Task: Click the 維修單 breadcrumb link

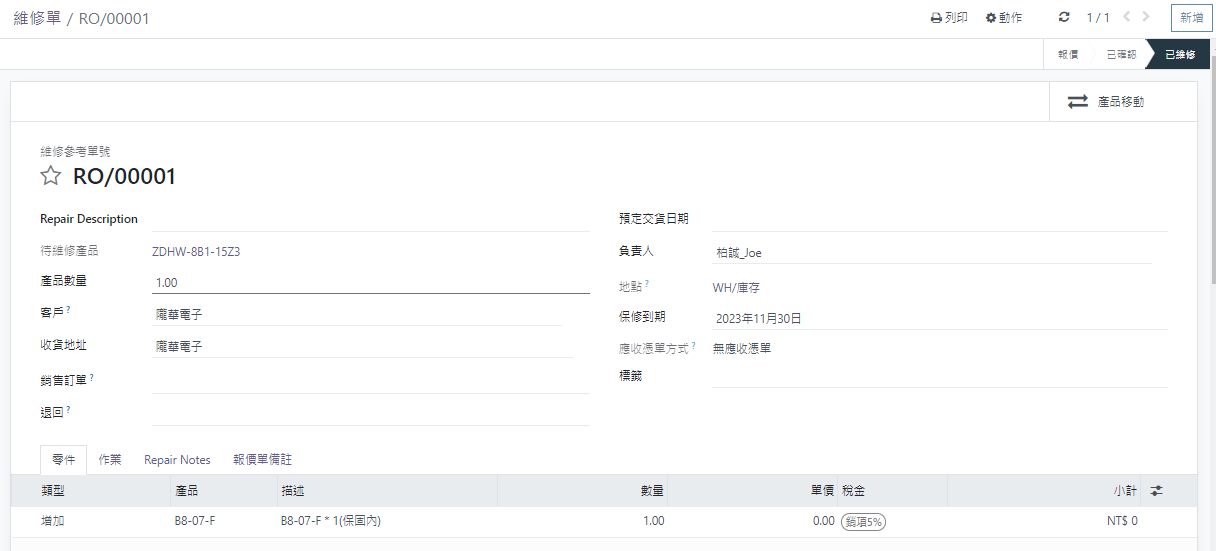Action: pyautogui.click(x=37, y=18)
